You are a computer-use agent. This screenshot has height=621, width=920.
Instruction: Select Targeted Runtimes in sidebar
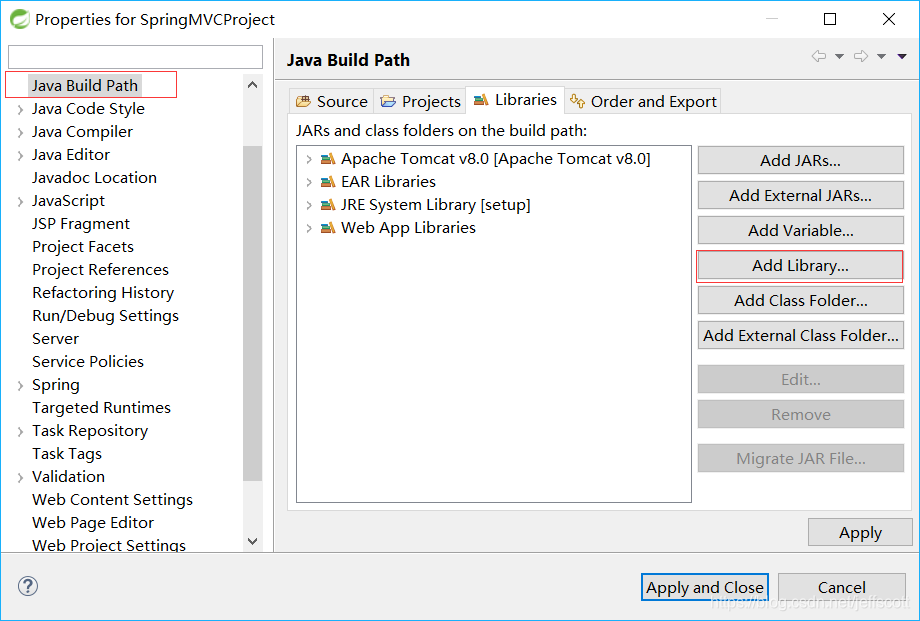pos(101,407)
